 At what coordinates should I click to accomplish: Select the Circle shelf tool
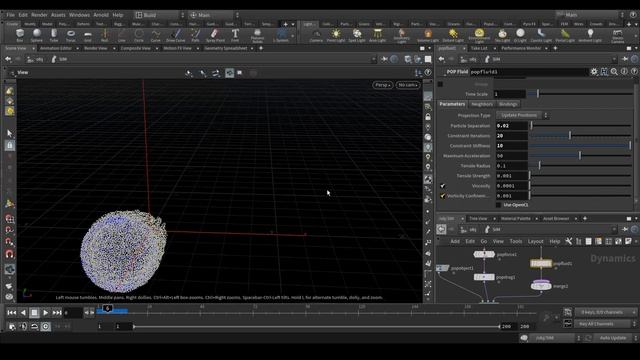(139, 35)
